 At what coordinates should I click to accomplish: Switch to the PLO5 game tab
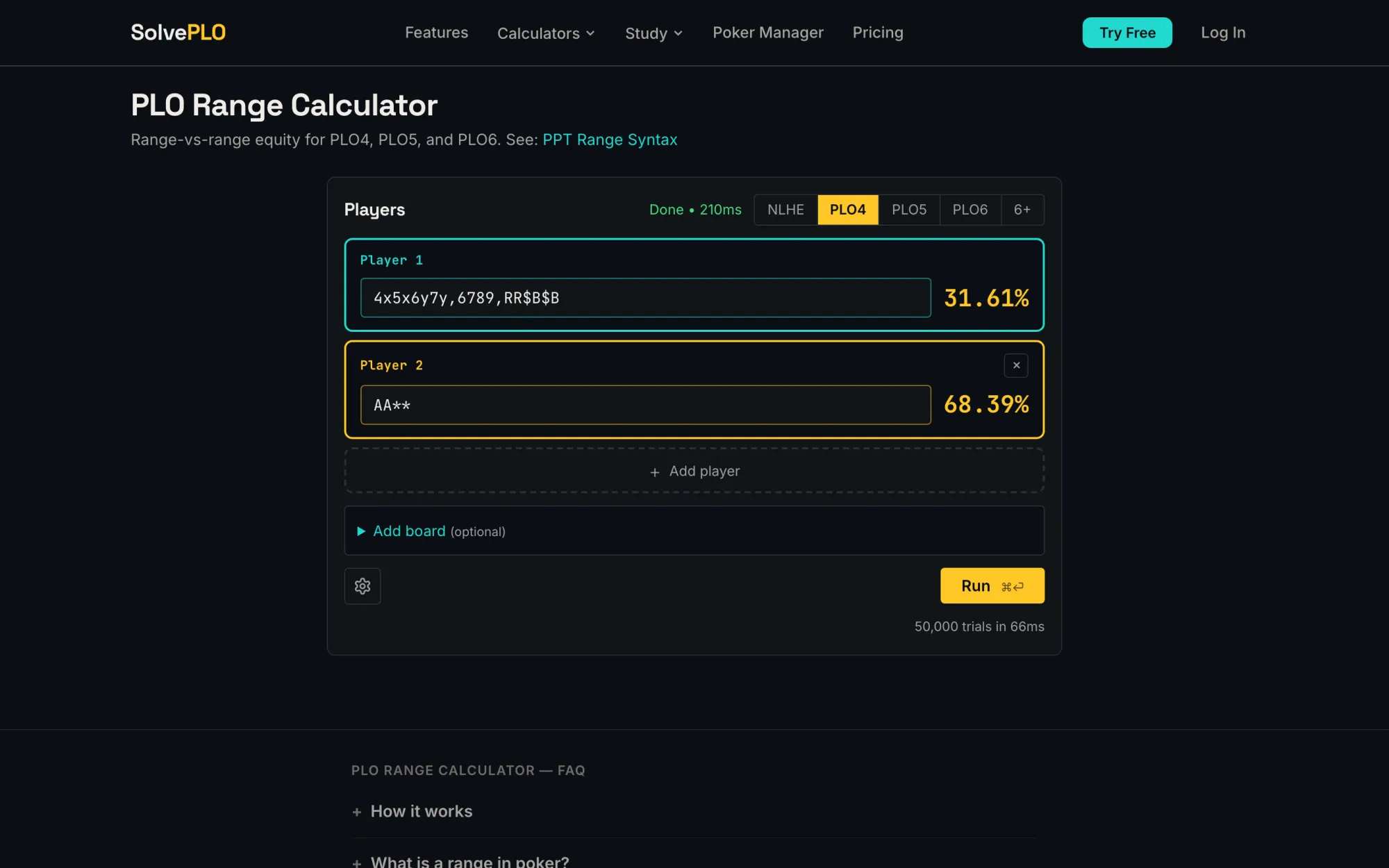[909, 210]
